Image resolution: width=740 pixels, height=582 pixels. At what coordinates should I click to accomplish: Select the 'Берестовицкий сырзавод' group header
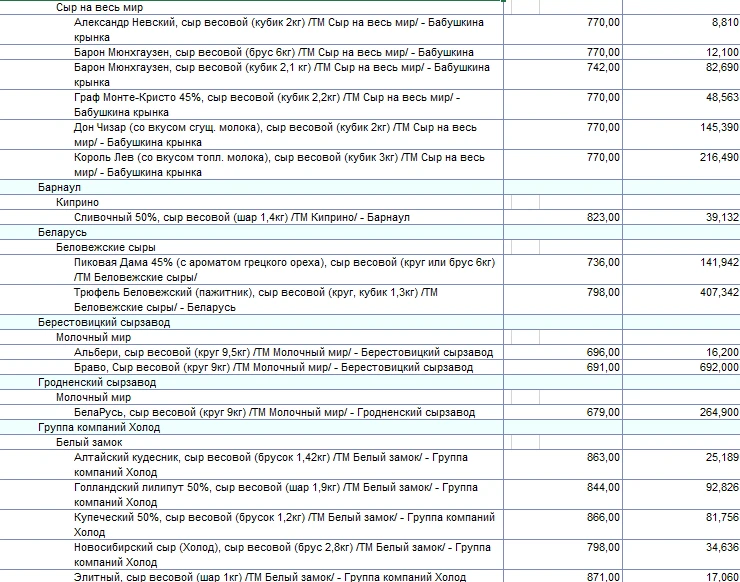tap(104, 323)
